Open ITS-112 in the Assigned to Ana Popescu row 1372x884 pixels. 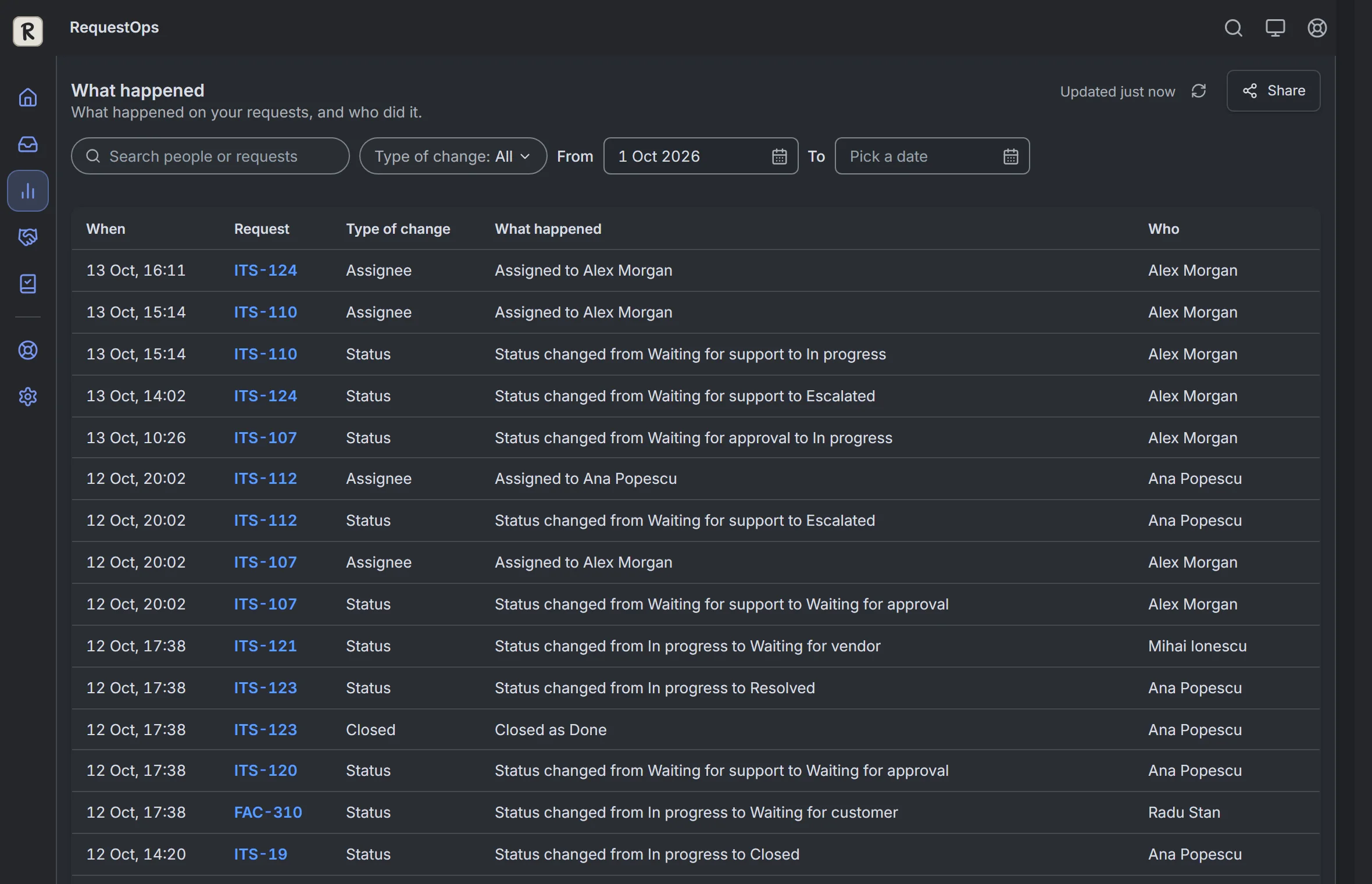point(265,479)
